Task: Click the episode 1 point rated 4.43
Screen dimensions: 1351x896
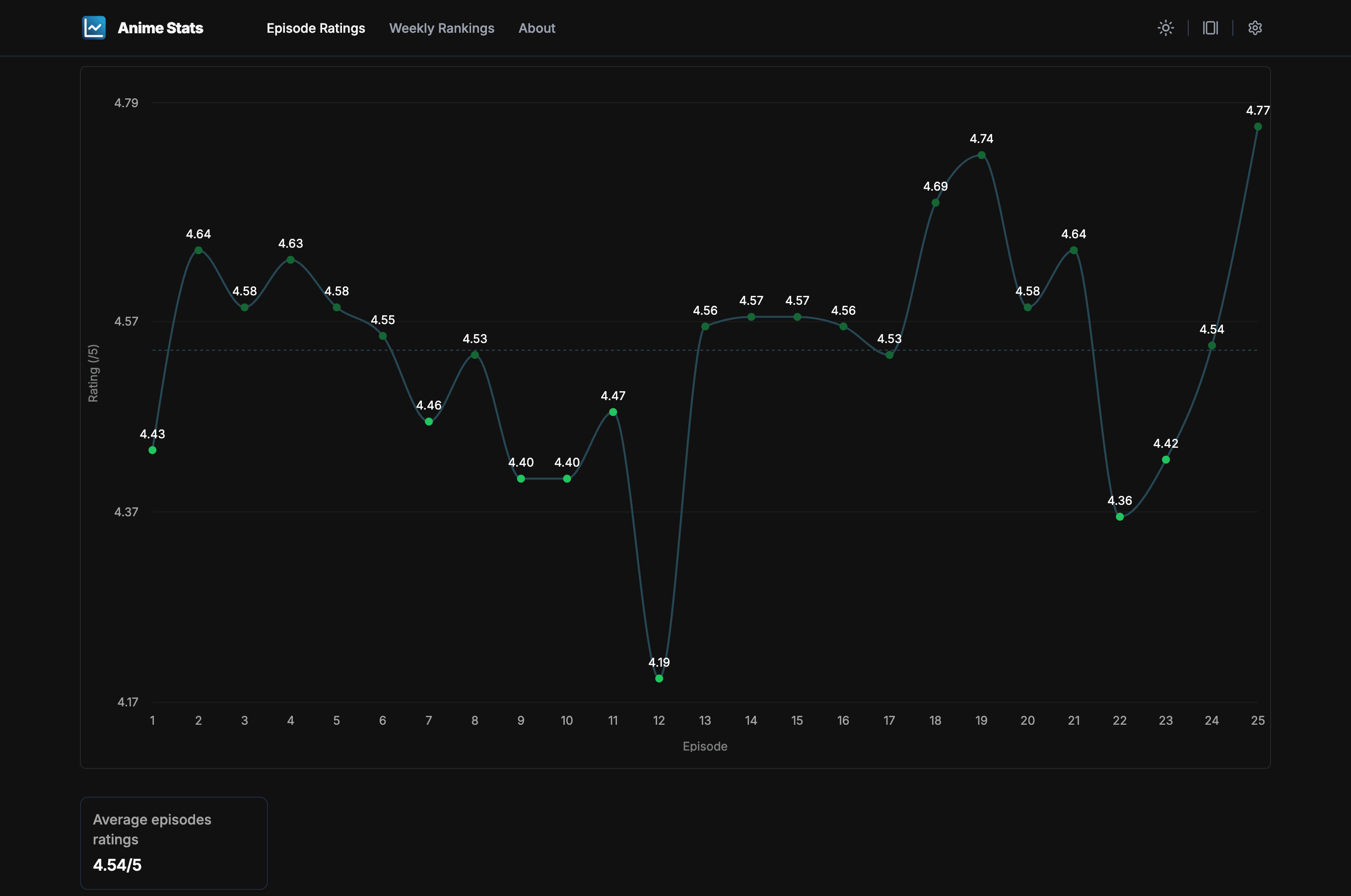Action: [152, 450]
